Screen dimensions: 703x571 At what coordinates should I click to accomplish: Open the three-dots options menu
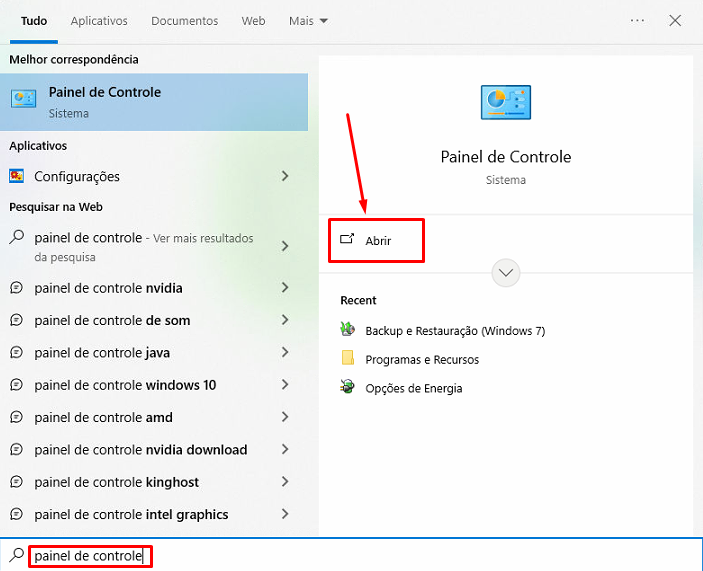[x=637, y=21]
